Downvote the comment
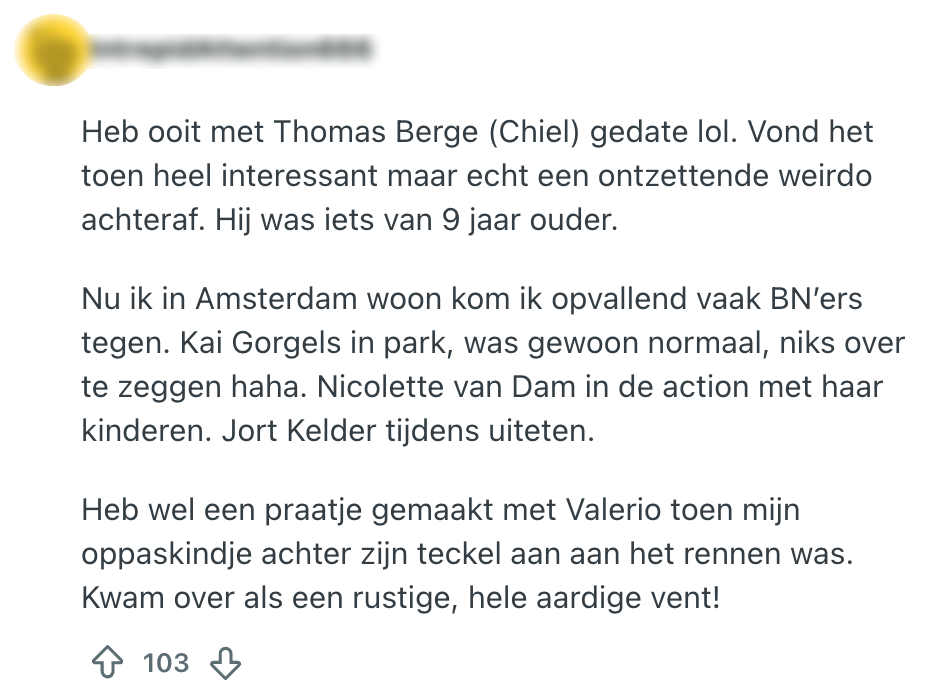The image size is (942, 696). (226, 662)
